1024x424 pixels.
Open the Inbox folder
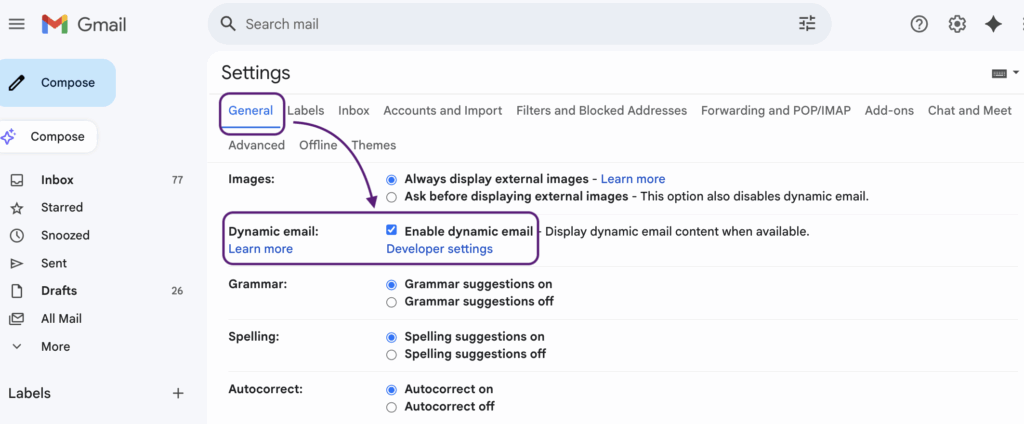pyautogui.click(x=57, y=180)
